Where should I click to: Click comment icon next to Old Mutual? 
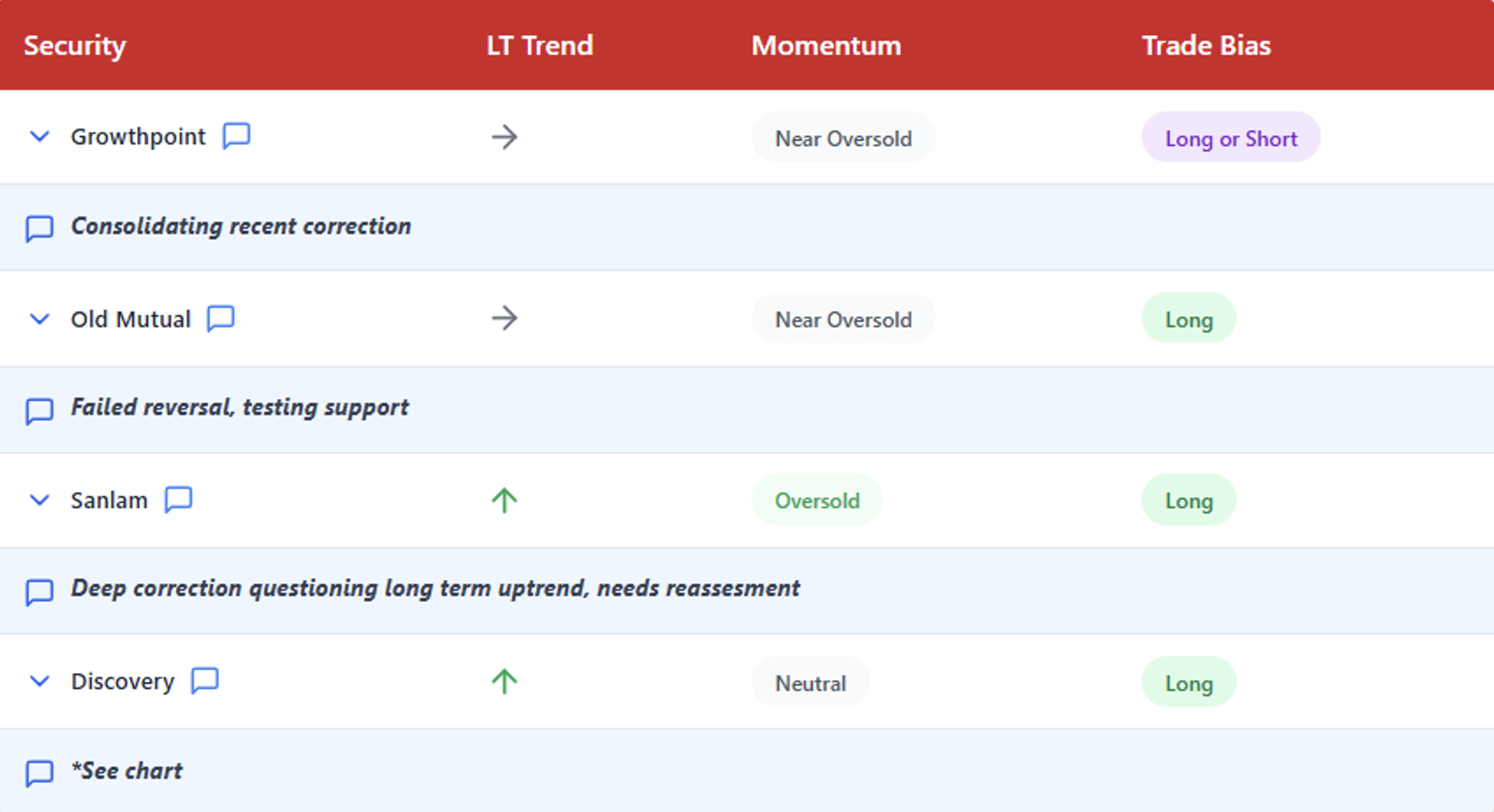(220, 318)
